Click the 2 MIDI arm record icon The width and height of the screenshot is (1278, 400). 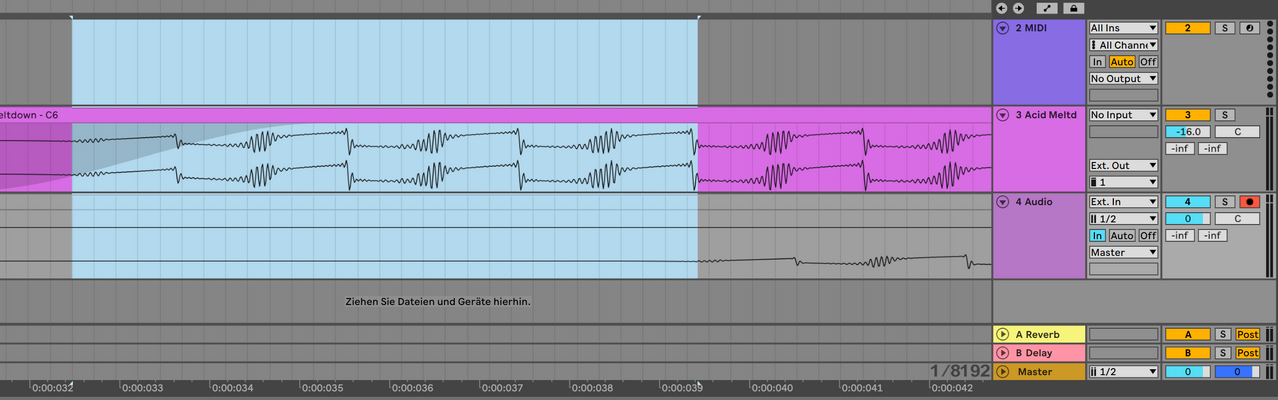tap(1250, 28)
